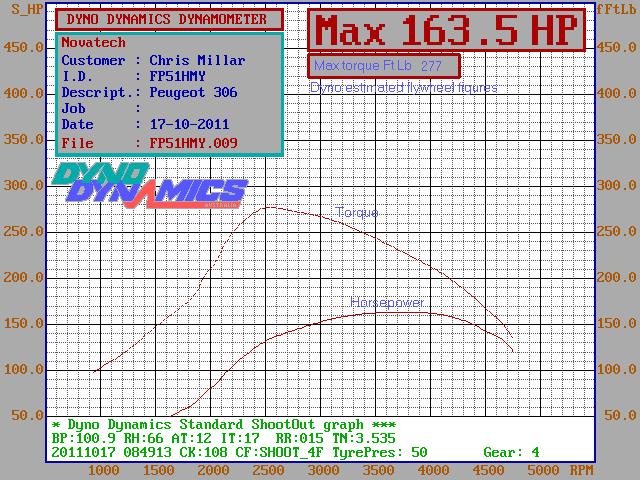Click the Max 163.5 HP readout box
This screenshot has width=640, height=480.
445,31
